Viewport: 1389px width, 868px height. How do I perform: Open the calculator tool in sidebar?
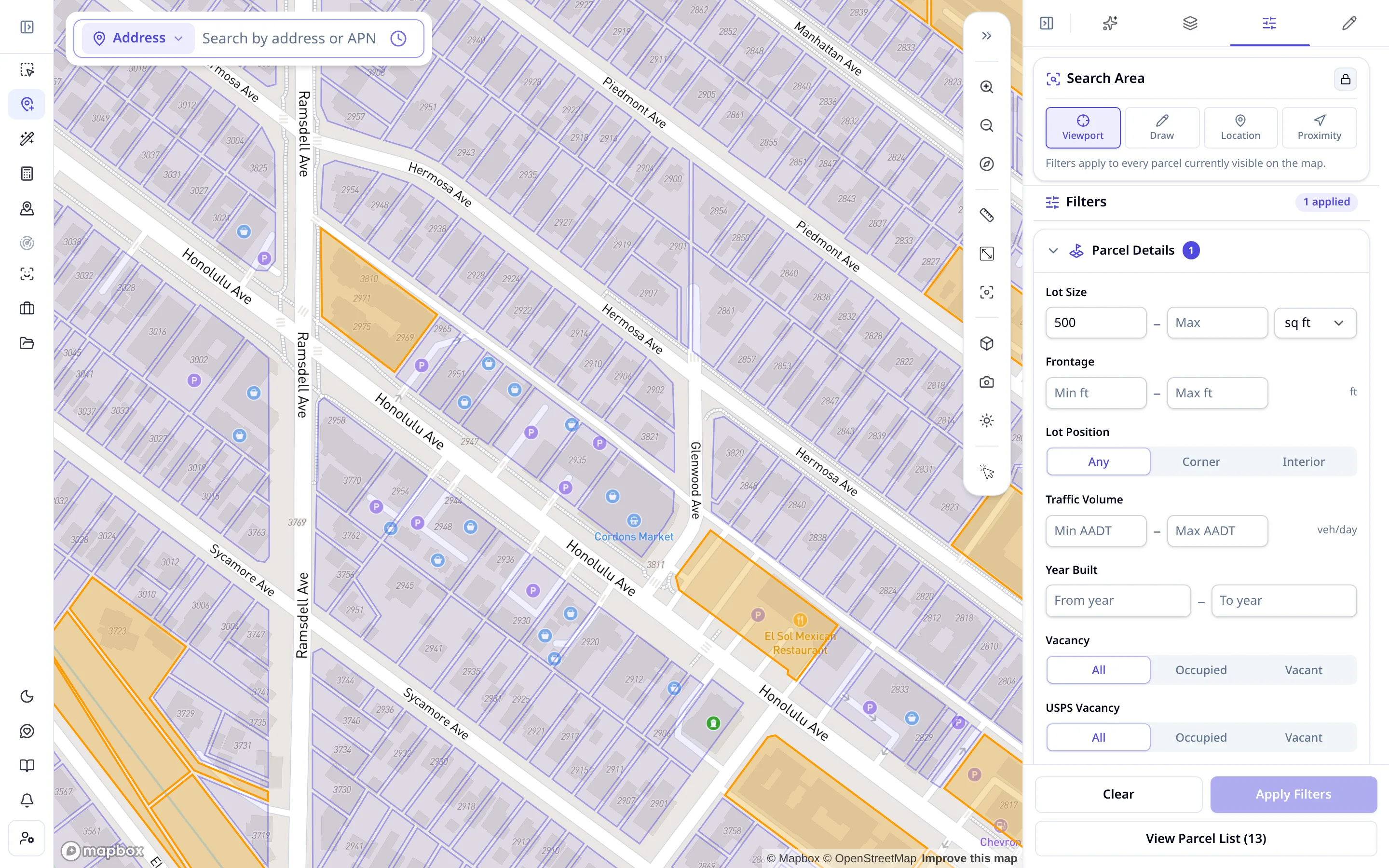[27, 174]
